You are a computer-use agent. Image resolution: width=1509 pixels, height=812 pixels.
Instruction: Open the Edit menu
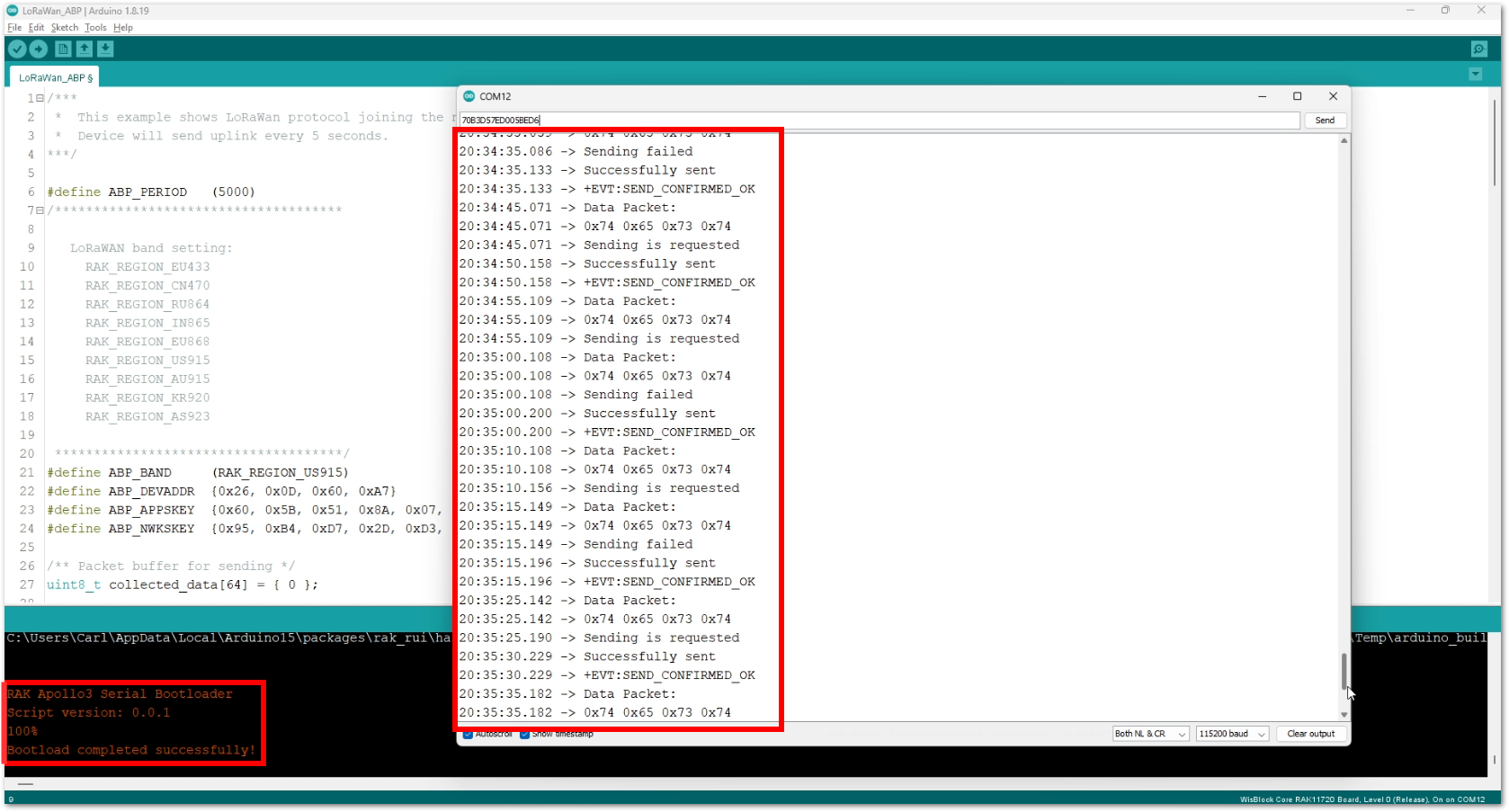click(x=36, y=28)
